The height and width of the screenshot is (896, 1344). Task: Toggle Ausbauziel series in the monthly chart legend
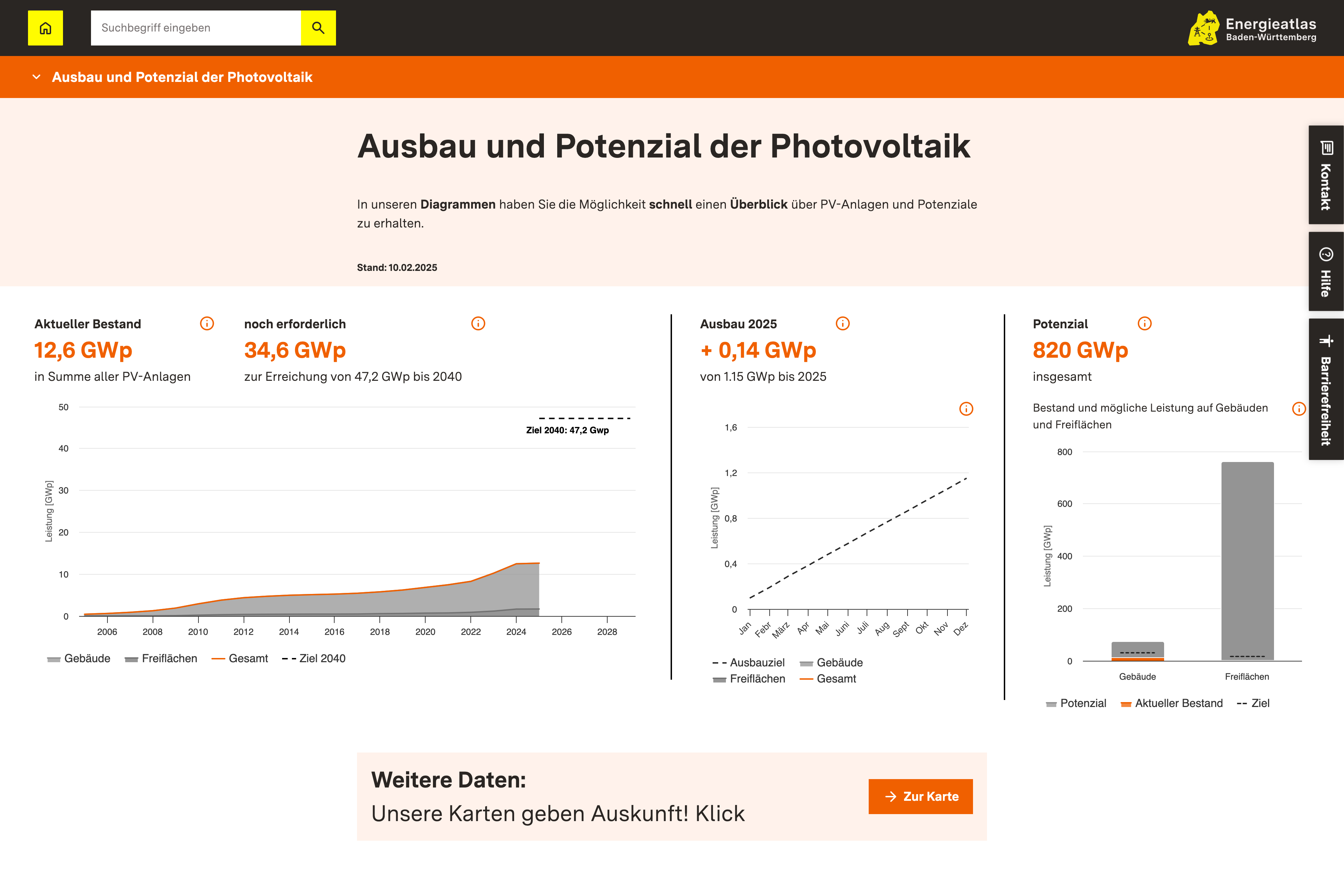[x=749, y=662]
